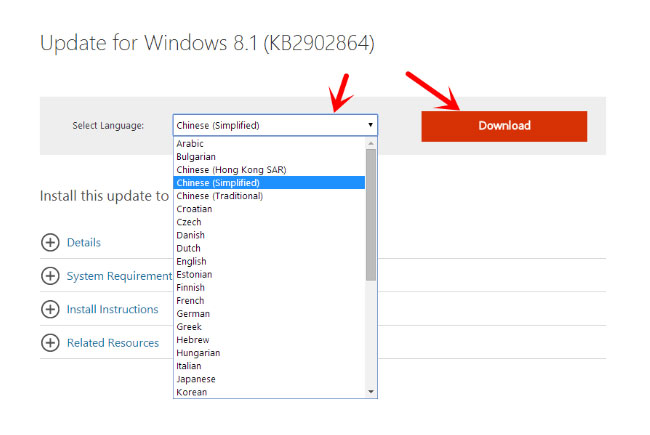This screenshot has width=650, height=435.
Task: Select Korean from the language list
Action: [269, 392]
